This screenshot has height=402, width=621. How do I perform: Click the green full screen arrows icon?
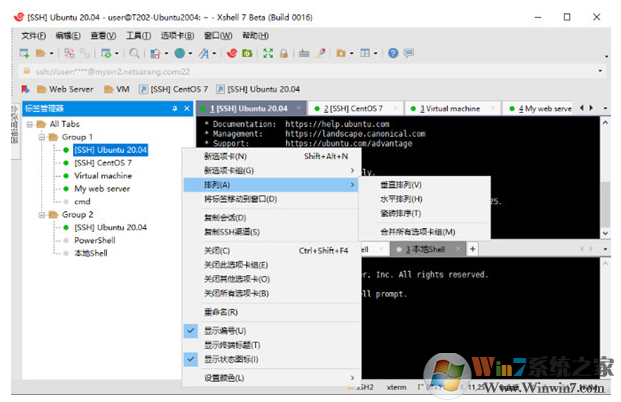(268, 53)
